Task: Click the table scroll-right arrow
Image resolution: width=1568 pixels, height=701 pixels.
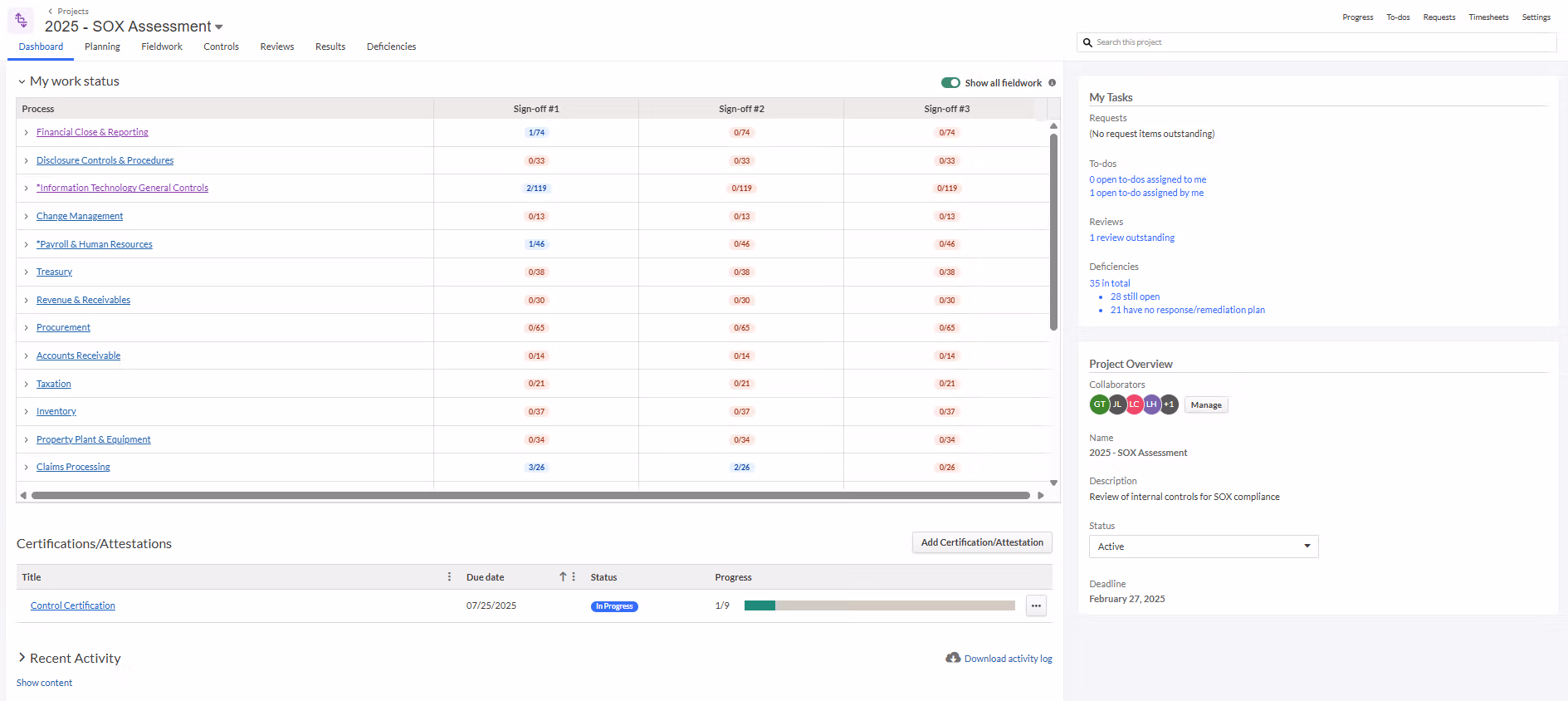Action: 1041,495
